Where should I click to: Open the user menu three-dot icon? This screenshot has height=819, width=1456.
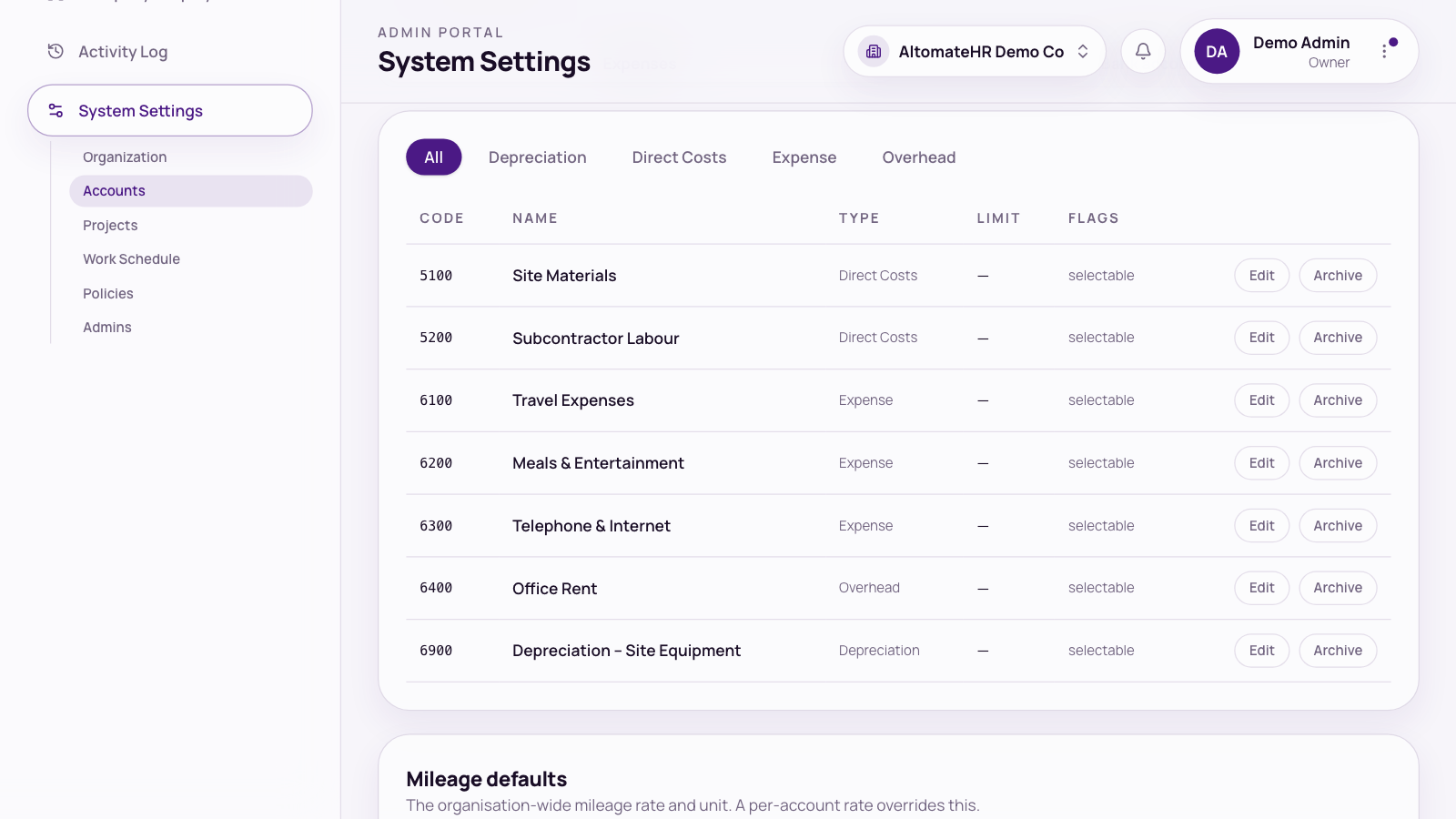tap(1384, 51)
